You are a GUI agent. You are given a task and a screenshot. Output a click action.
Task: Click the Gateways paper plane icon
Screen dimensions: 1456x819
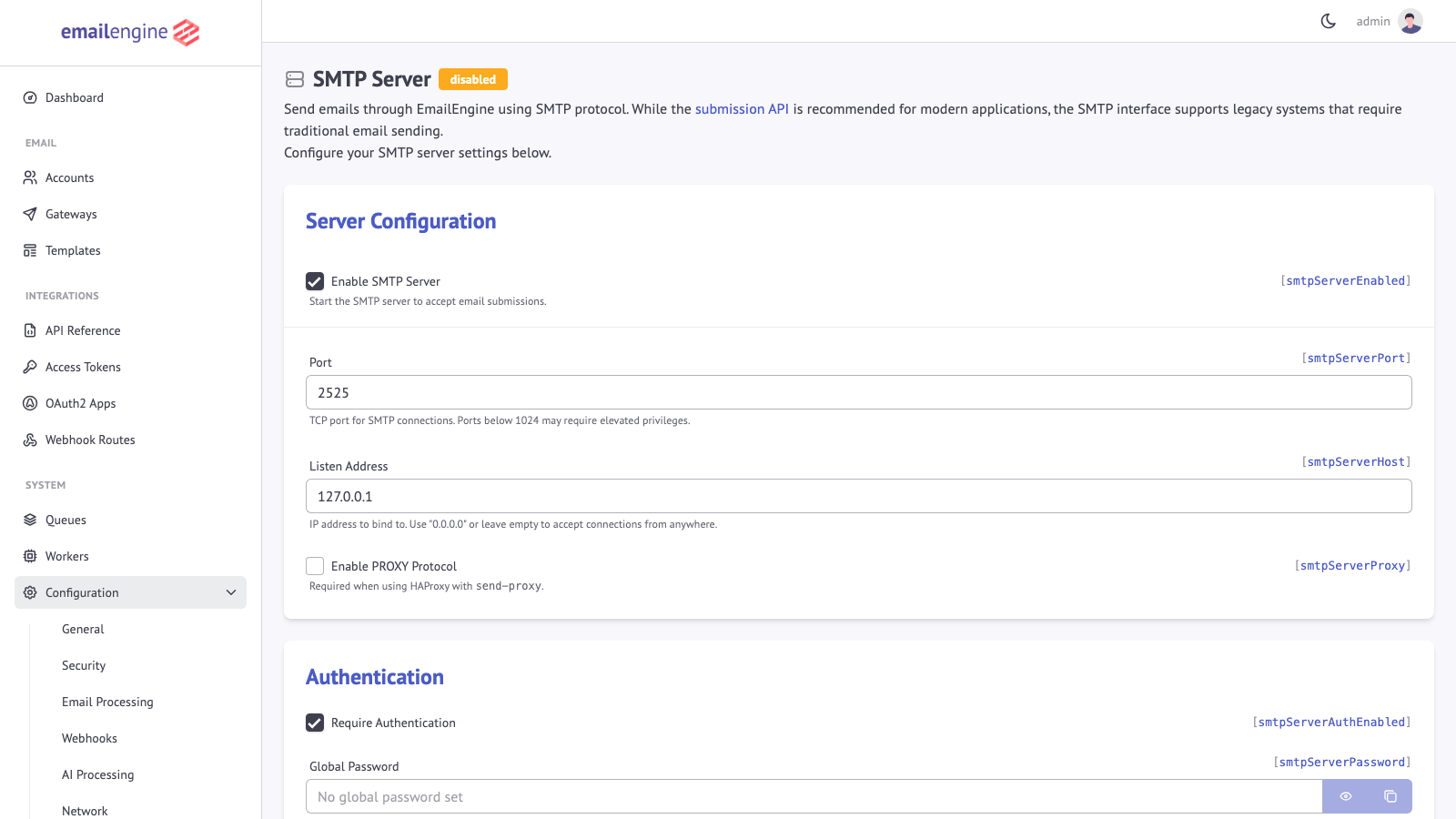30,214
